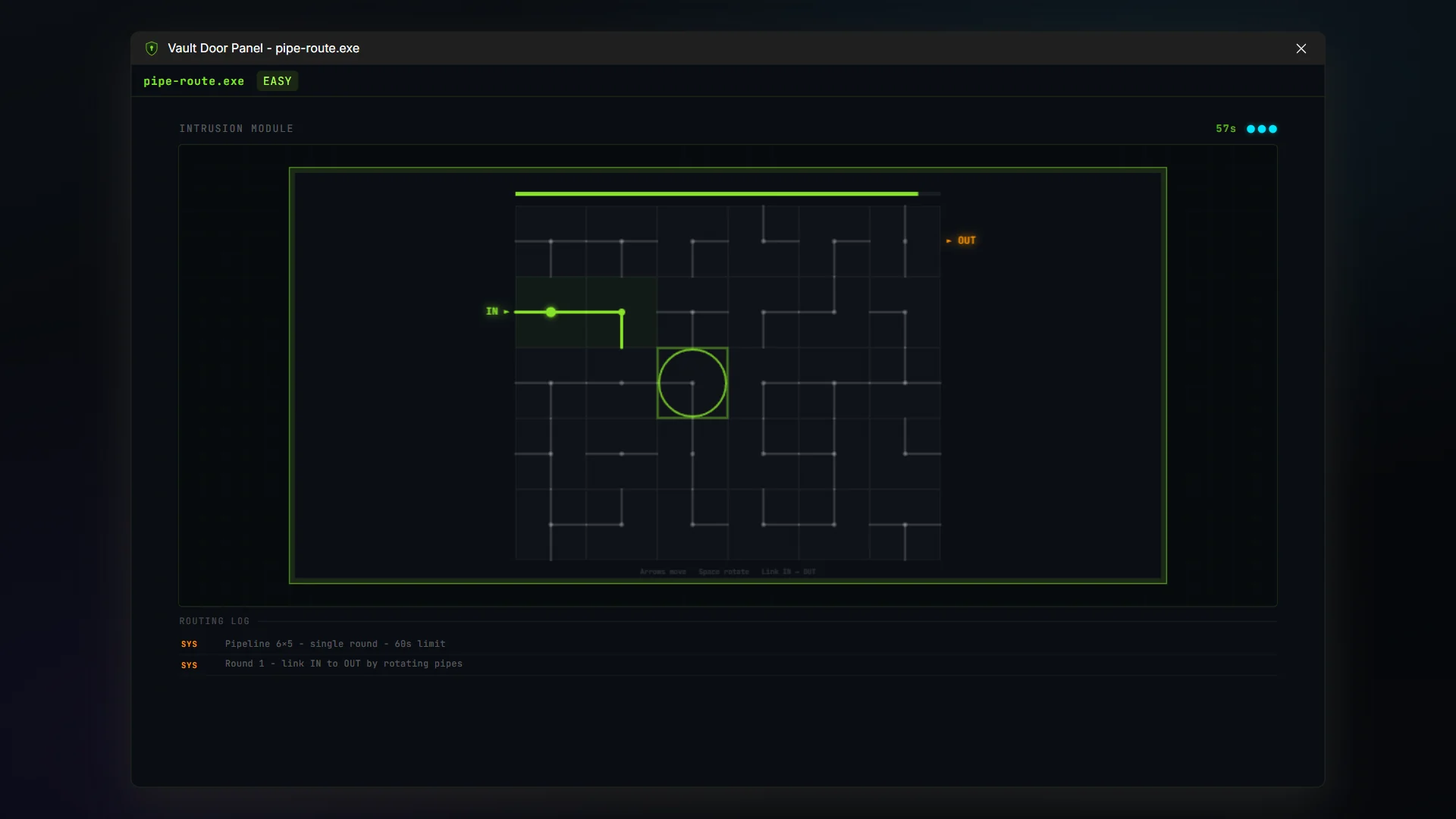Click the glowing green elbow pipe tile
The height and width of the screenshot is (819, 1456).
[622, 312]
